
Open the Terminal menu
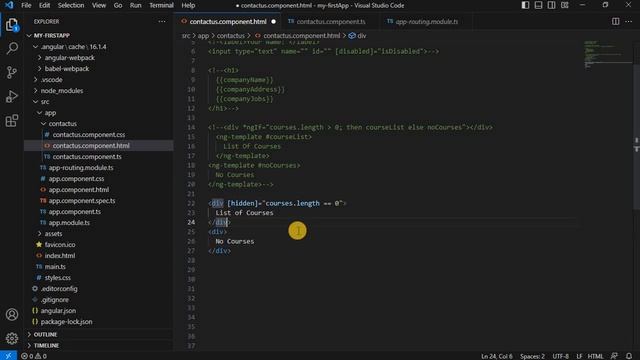pyautogui.click(x=161, y=5)
